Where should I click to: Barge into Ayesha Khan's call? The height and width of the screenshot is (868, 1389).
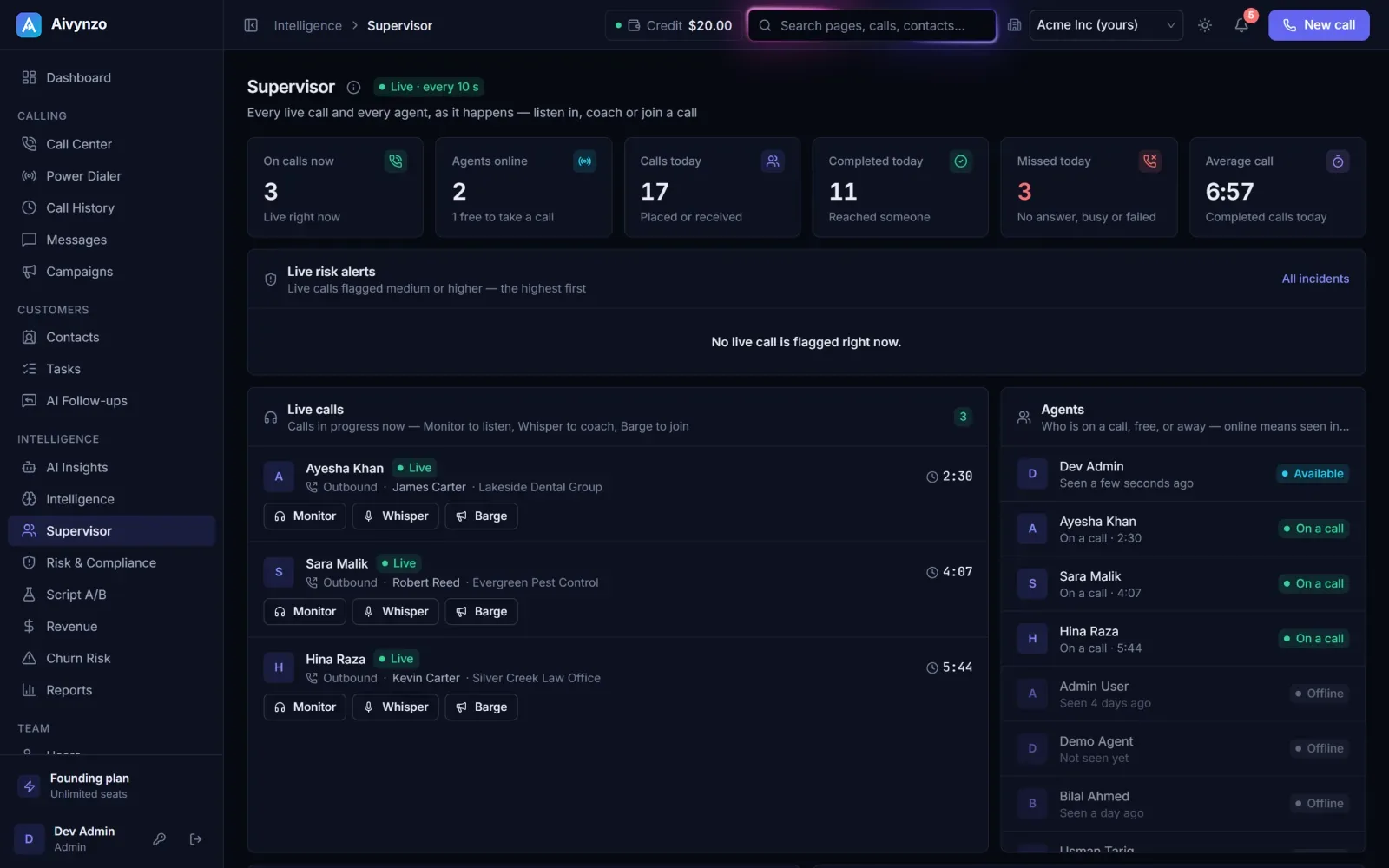482,516
